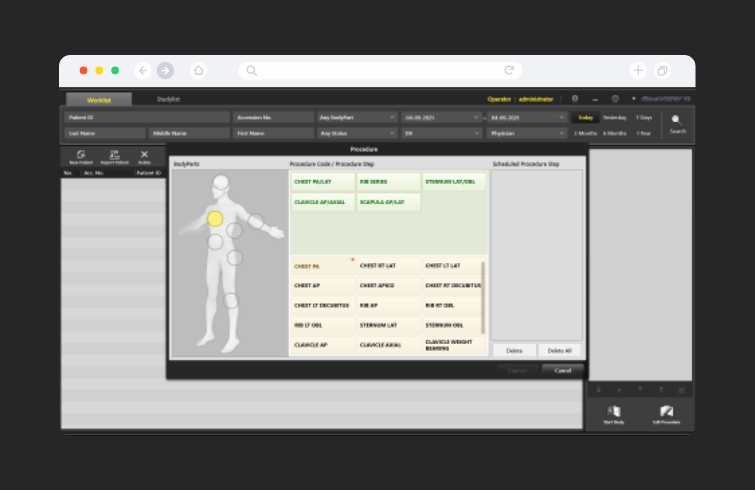
Task: Click the Search magnifier icon in filter bar
Action: coord(677,120)
